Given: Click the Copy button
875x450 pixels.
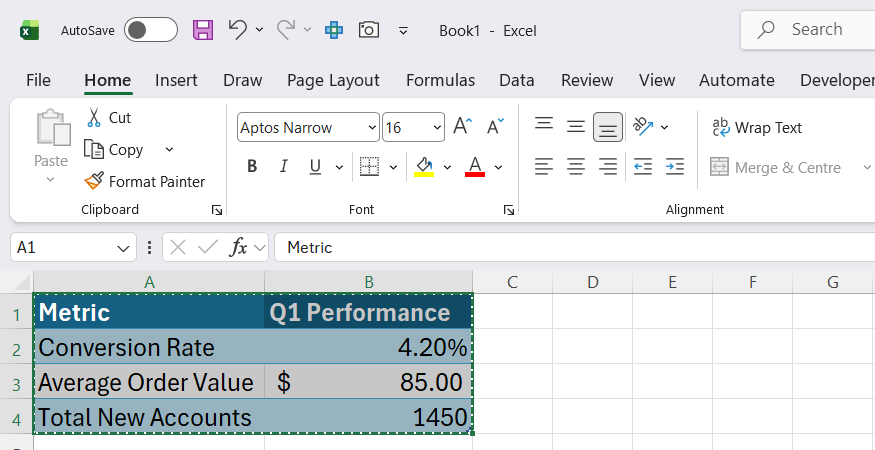Looking at the screenshot, I should tap(116, 150).
